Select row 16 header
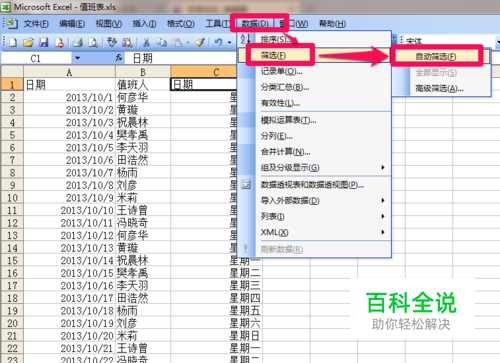The height and width of the screenshot is (363, 500). (x=12, y=273)
